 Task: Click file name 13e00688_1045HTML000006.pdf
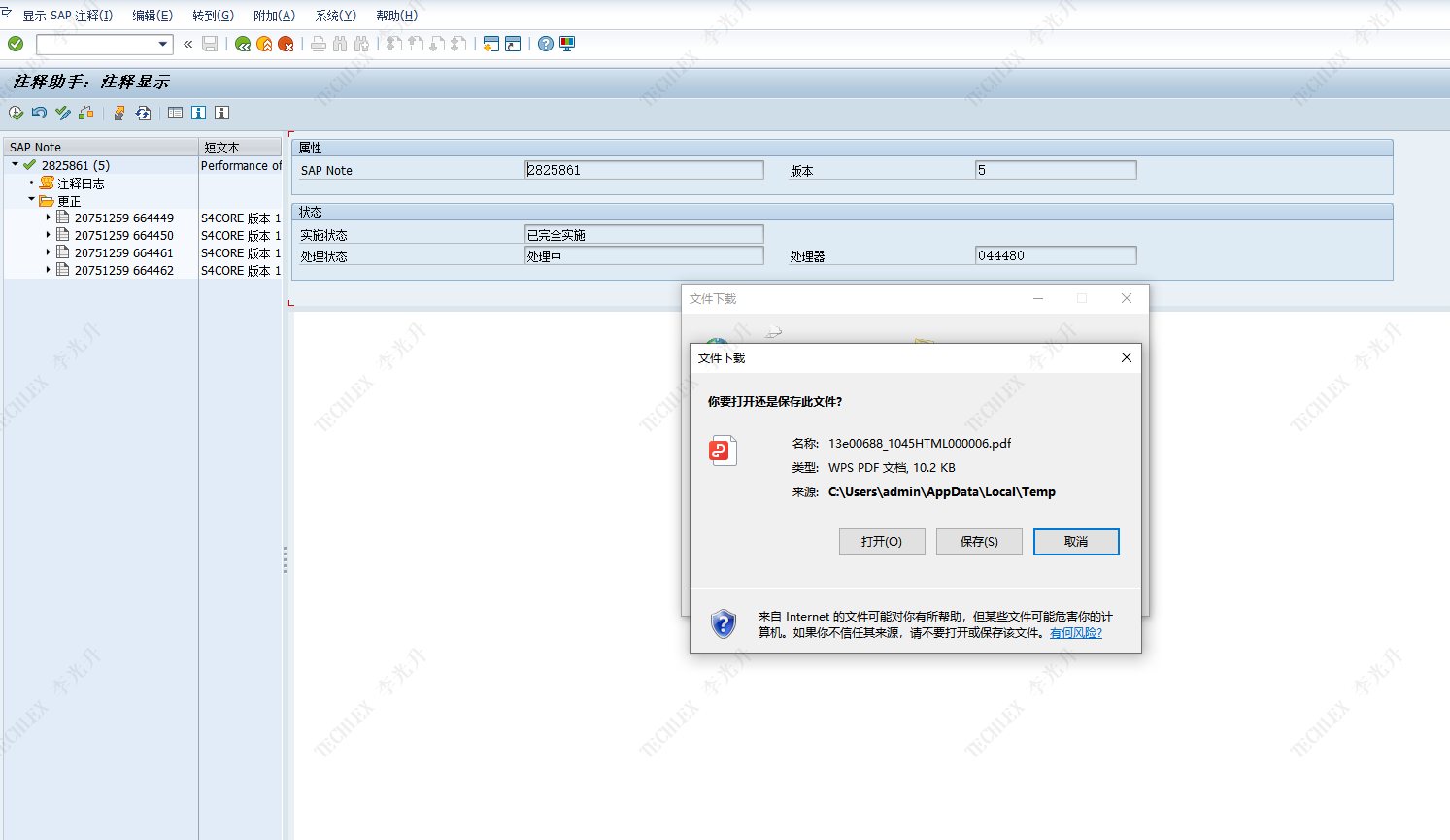[x=920, y=443]
